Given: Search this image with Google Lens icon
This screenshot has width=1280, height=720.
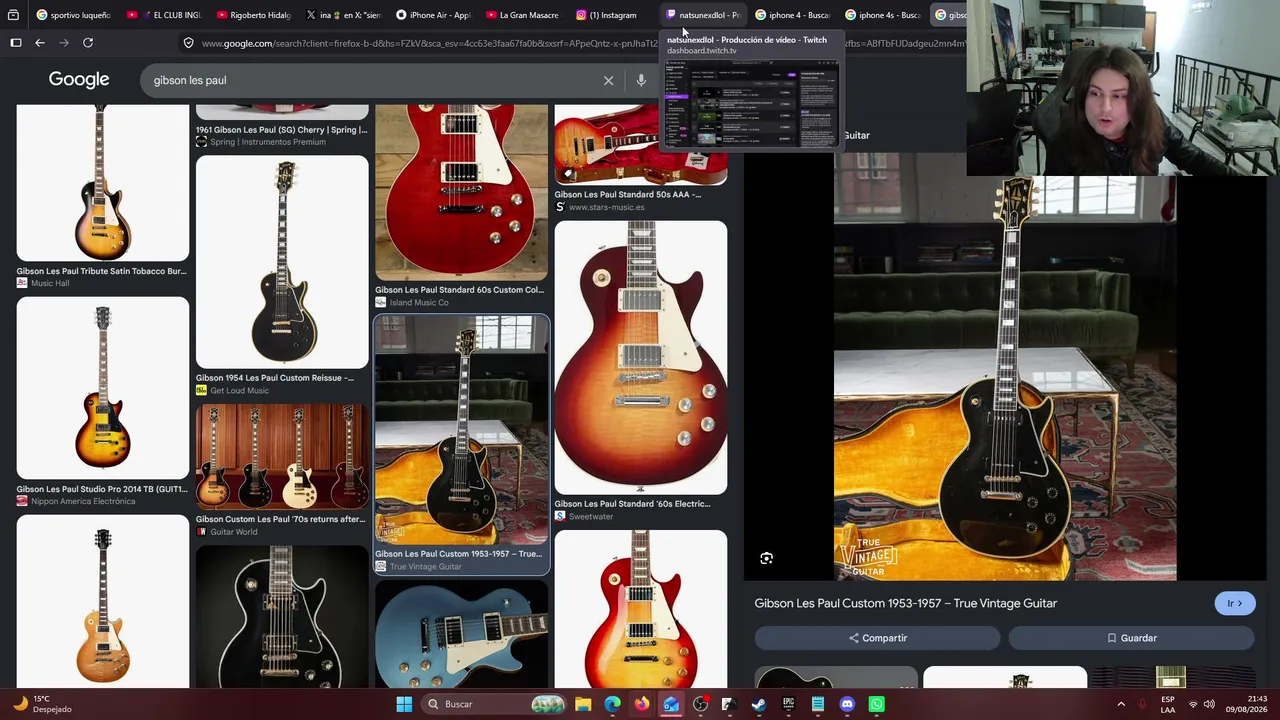Looking at the screenshot, I should tap(766, 558).
